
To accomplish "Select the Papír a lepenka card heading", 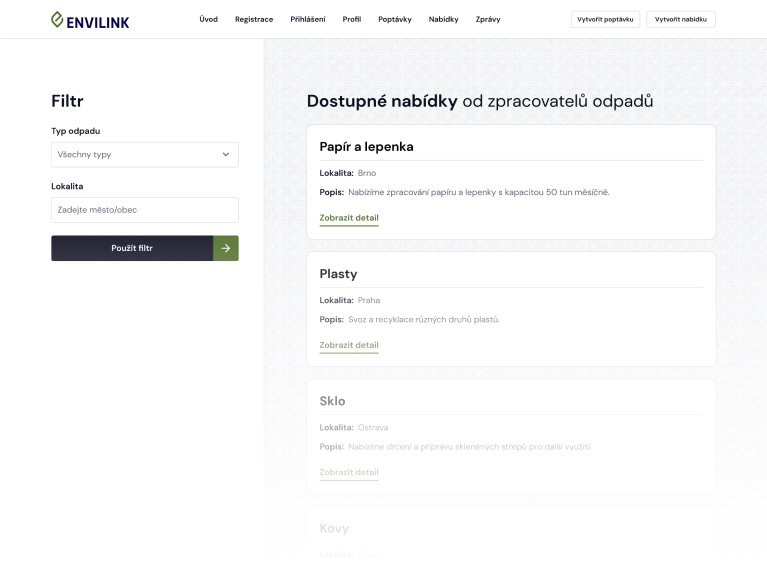I will click(x=366, y=147).
